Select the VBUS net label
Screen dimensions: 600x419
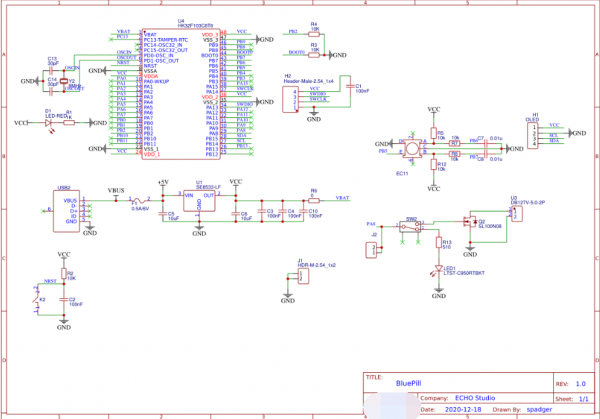click(116, 189)
